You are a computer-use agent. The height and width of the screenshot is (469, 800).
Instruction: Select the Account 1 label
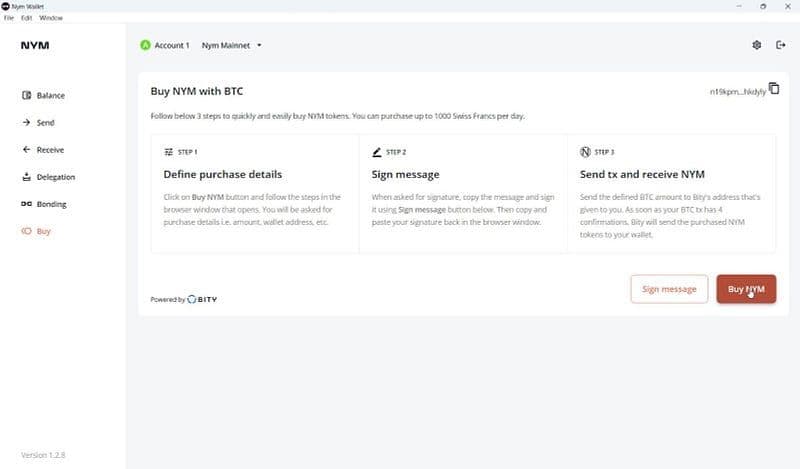tap(172, 45)
